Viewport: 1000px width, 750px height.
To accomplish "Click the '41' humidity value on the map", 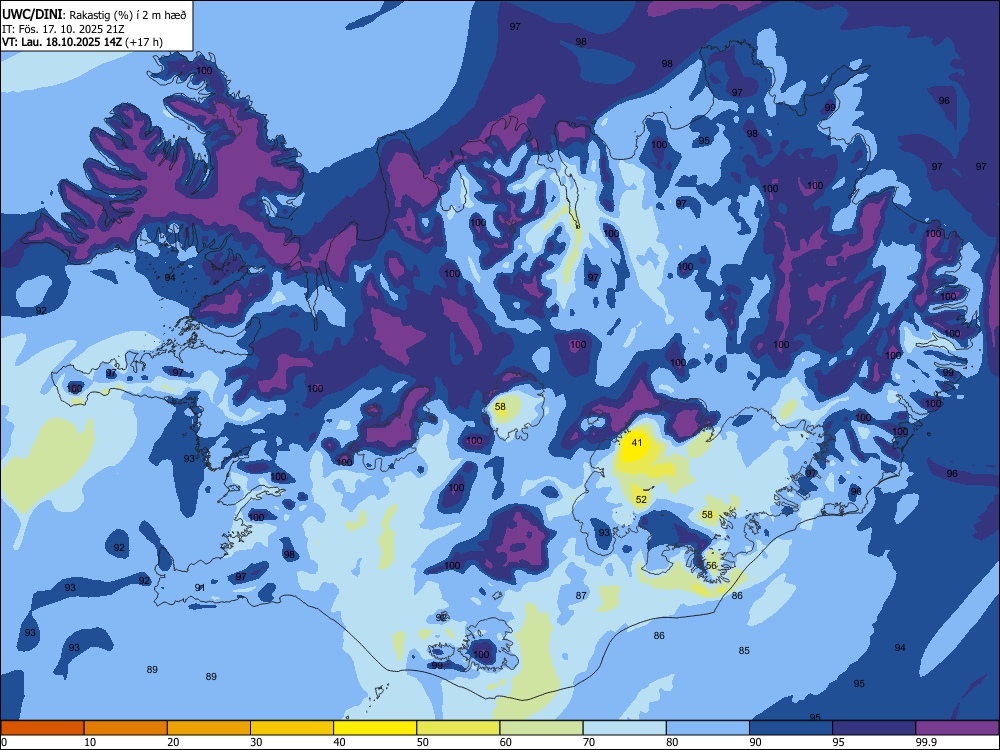I will pos(636,442).
